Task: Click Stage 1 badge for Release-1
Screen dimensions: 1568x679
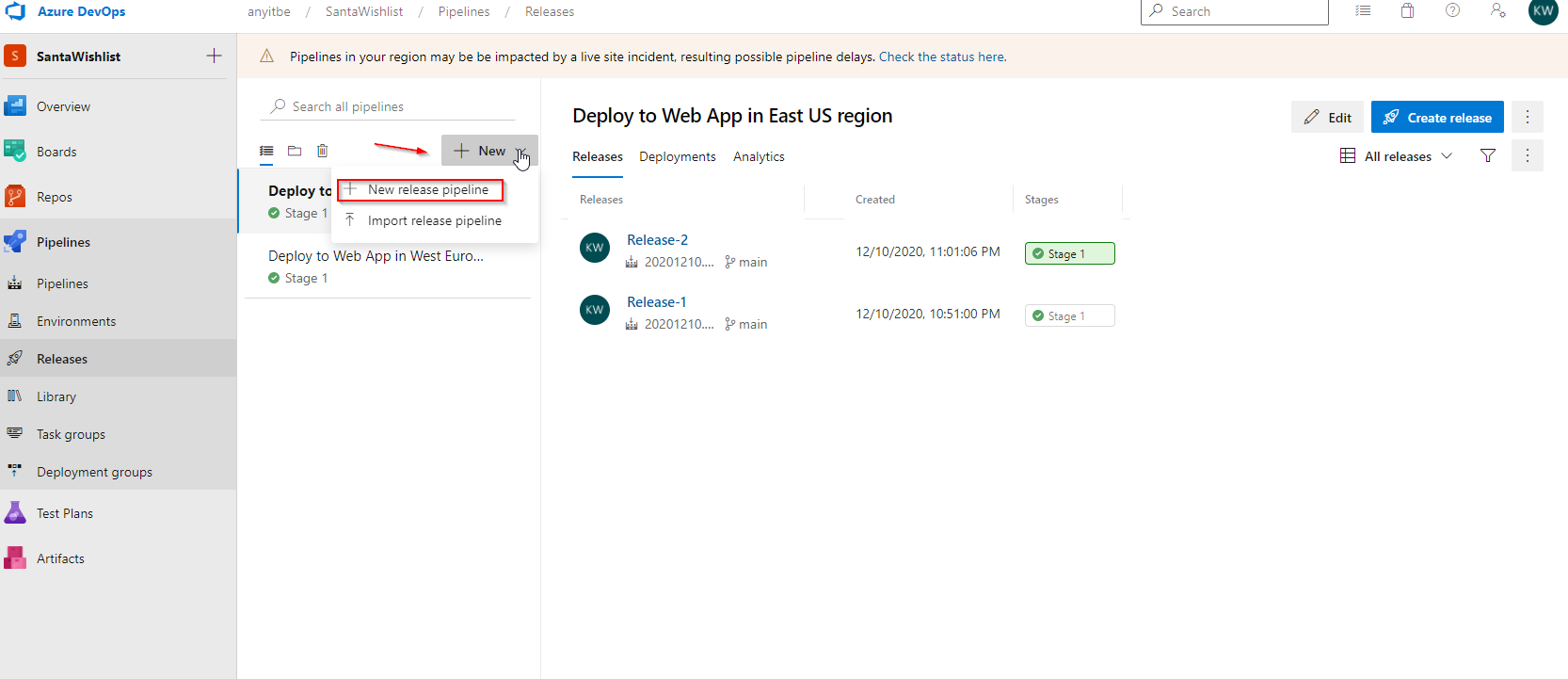Action: tap(1069, 315)
